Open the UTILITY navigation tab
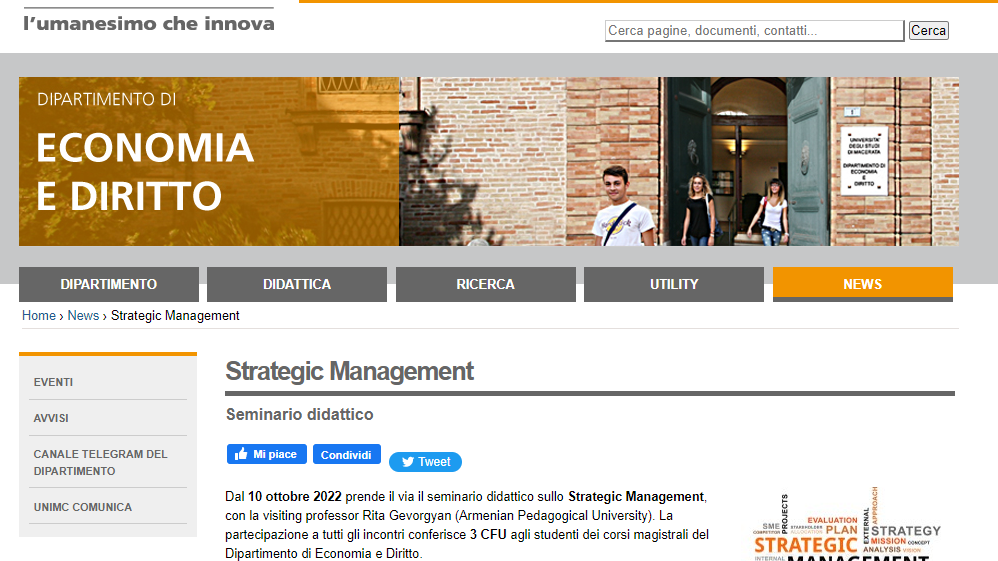 pyautogui.click(x=674, y=284)
